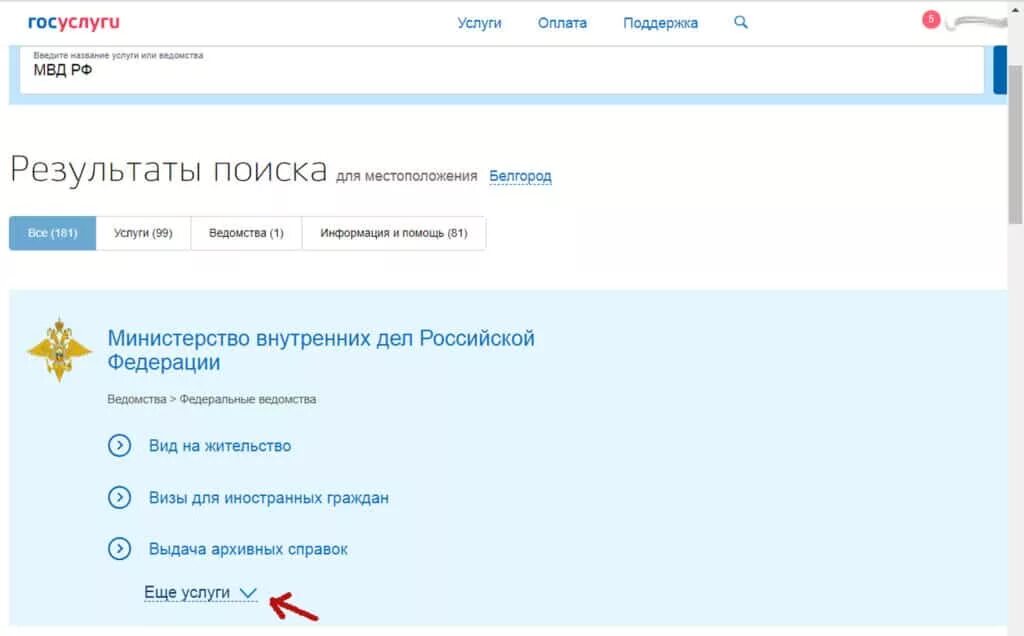Image resolution: width=1024 pixels, height=636 pixels.
Task: Switch to the Ведомства (1) tab
Action: pos(246,233)
